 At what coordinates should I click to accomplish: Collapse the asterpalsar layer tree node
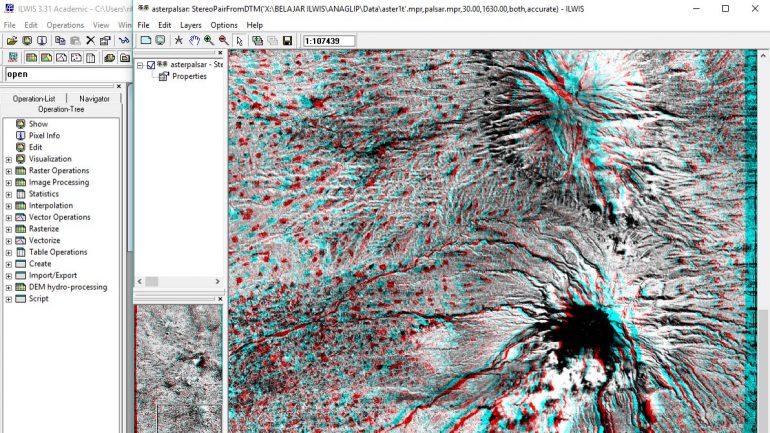pyautogui.click(x=140, y=65)
